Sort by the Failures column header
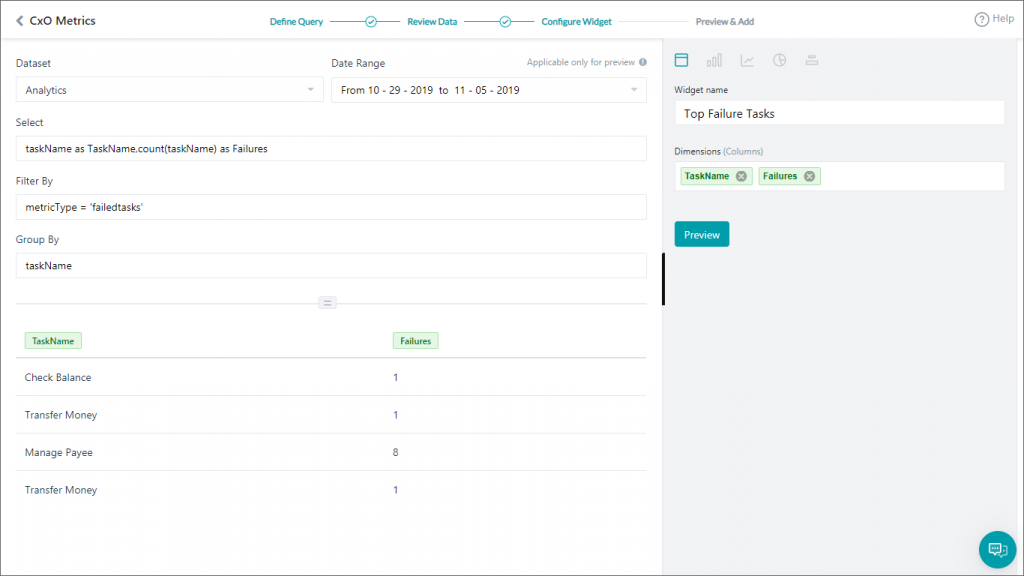 pyautogui.click(x=415, y=340)
